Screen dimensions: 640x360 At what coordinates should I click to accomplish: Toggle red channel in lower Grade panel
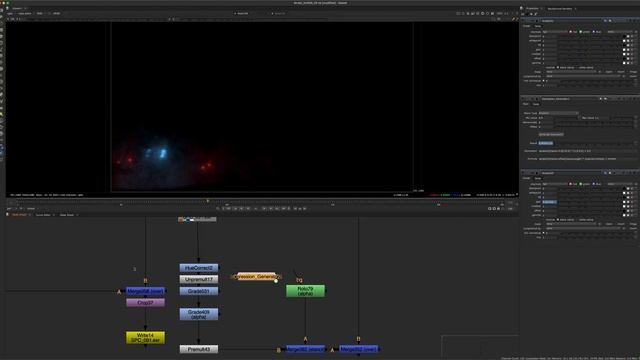(571, 184)
